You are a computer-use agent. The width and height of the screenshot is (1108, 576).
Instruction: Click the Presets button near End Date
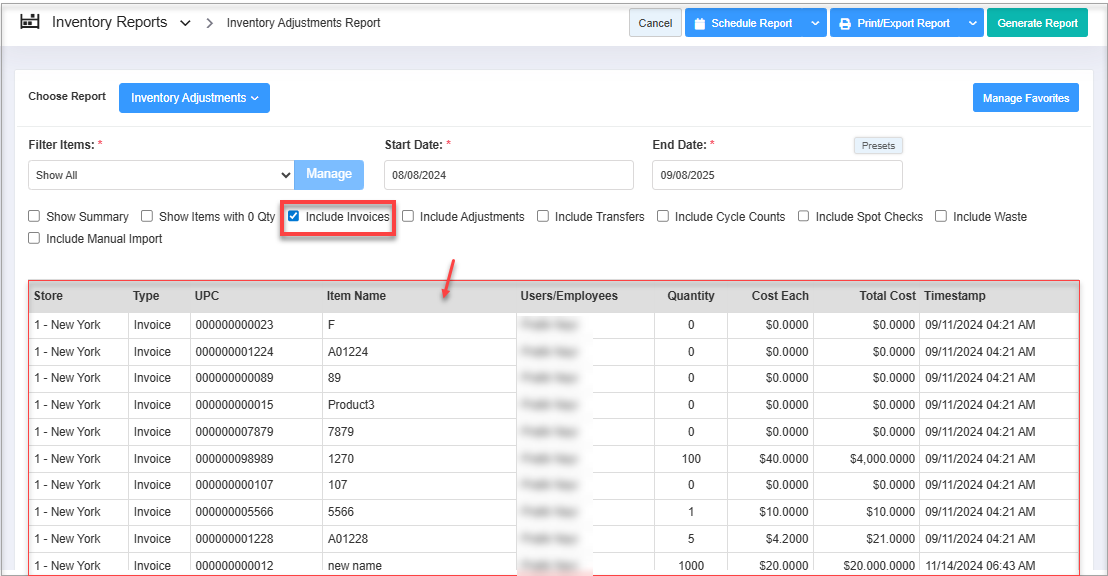pyautogui.click(x=878, y=146)
